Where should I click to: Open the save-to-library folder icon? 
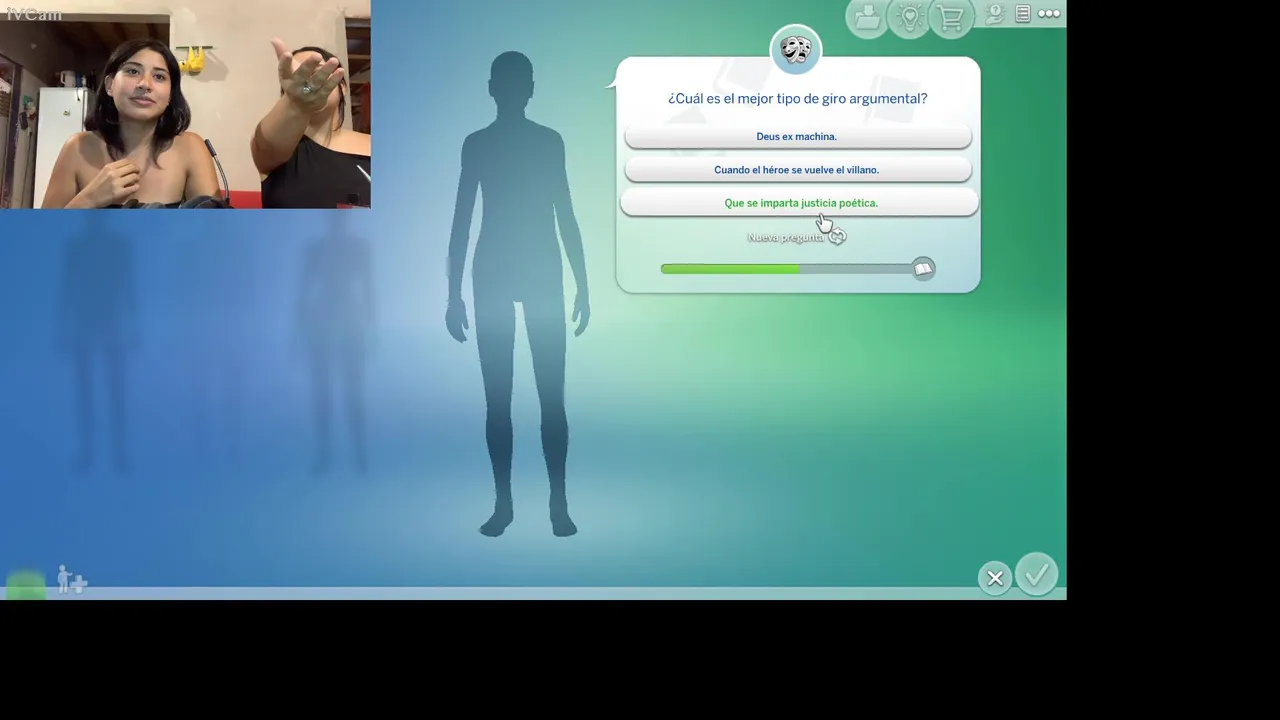click(867, 18)
